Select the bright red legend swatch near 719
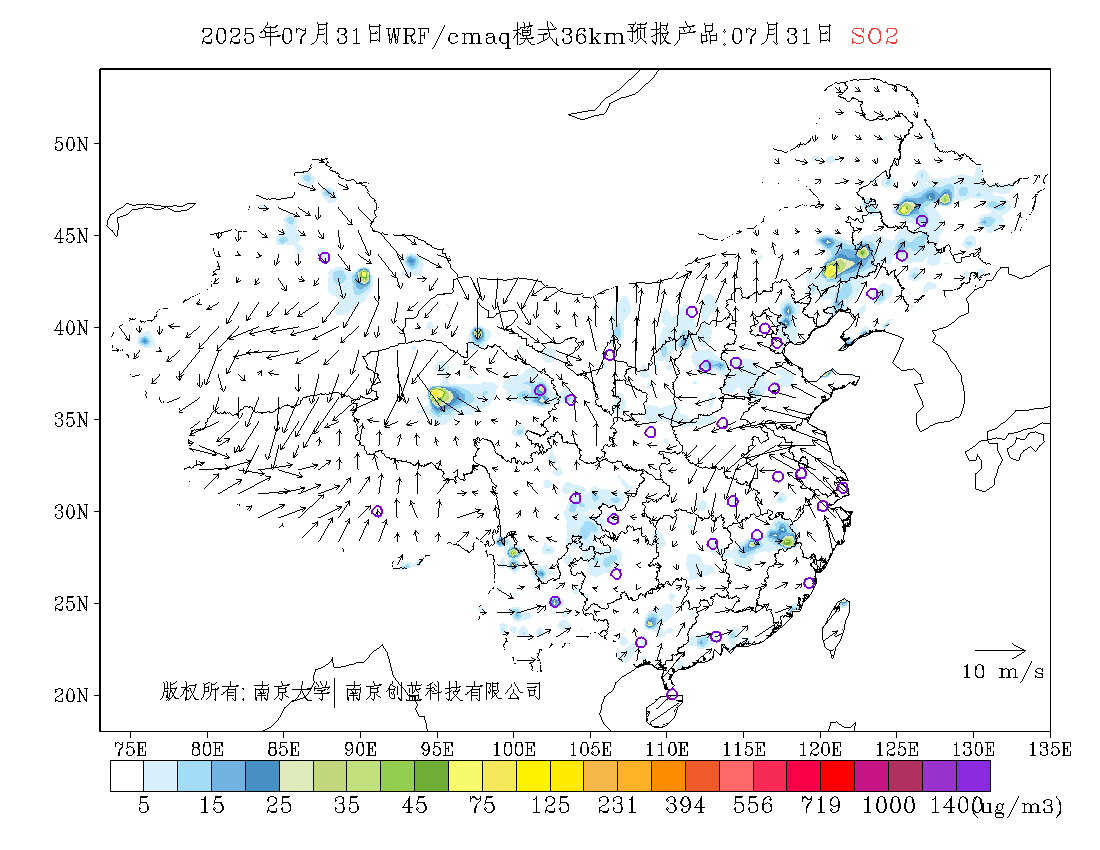Viewport: 1100px width, 850px height. [838, 776]
